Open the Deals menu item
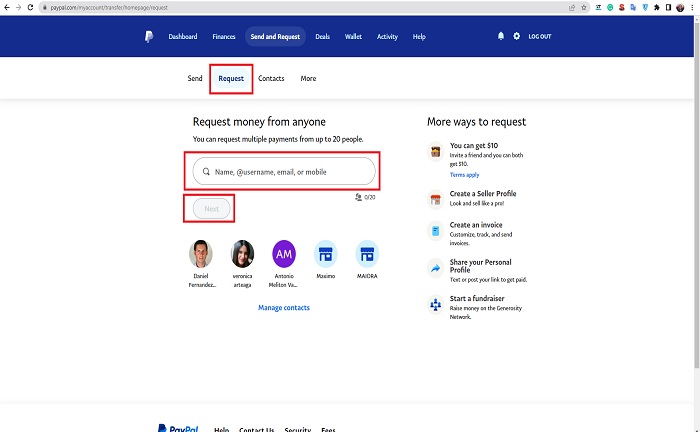Screen dimensions: 700x432 pos(322,37)
